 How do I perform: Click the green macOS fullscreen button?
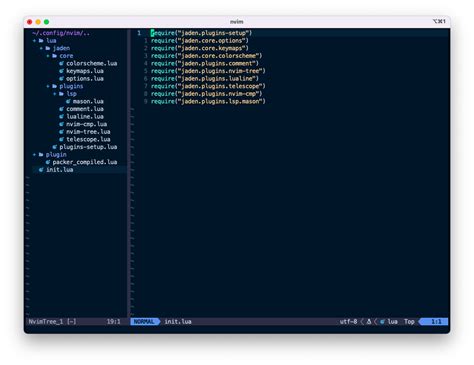coord(47,22)
